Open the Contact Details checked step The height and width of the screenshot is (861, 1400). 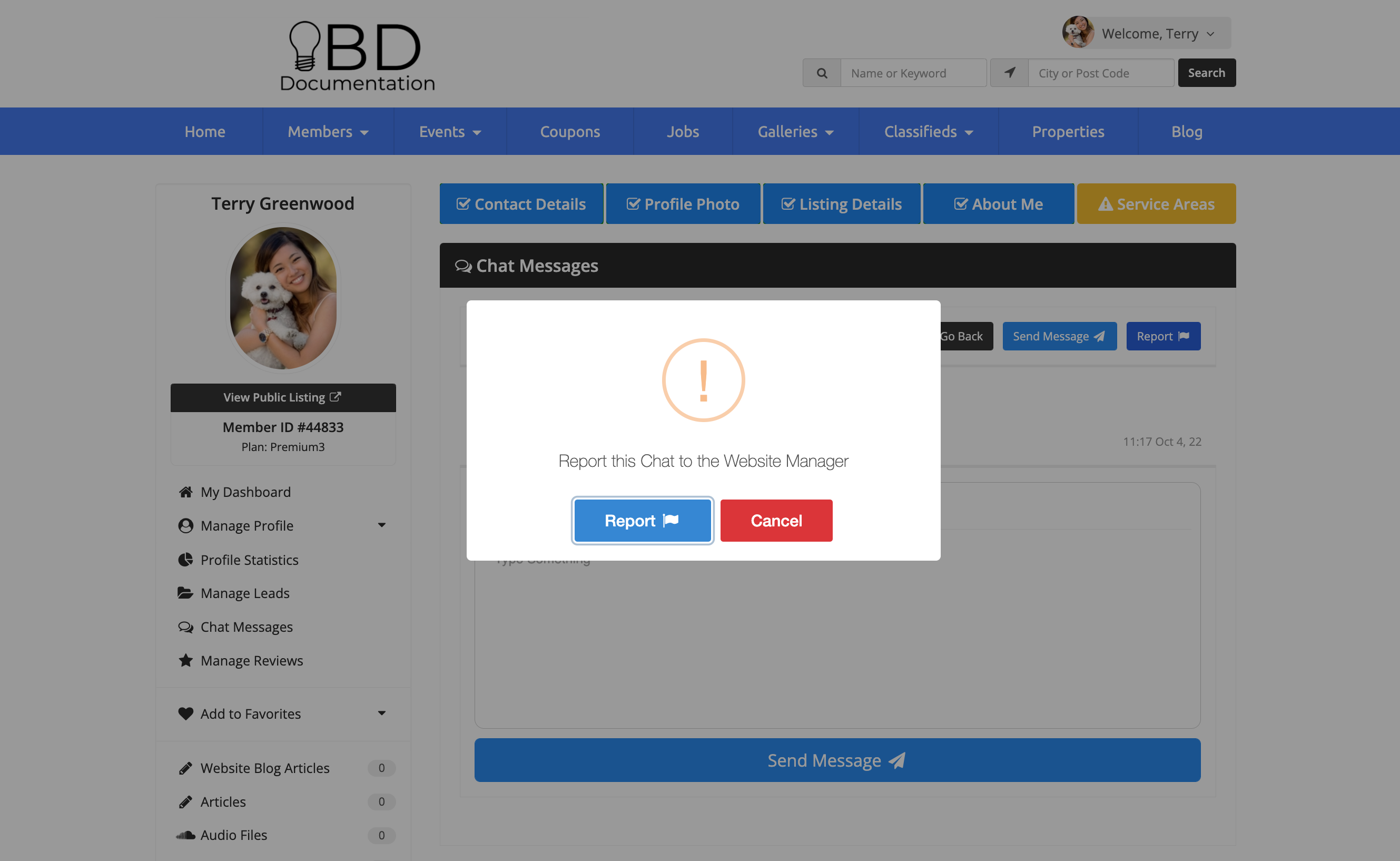(x=521, y=204)
